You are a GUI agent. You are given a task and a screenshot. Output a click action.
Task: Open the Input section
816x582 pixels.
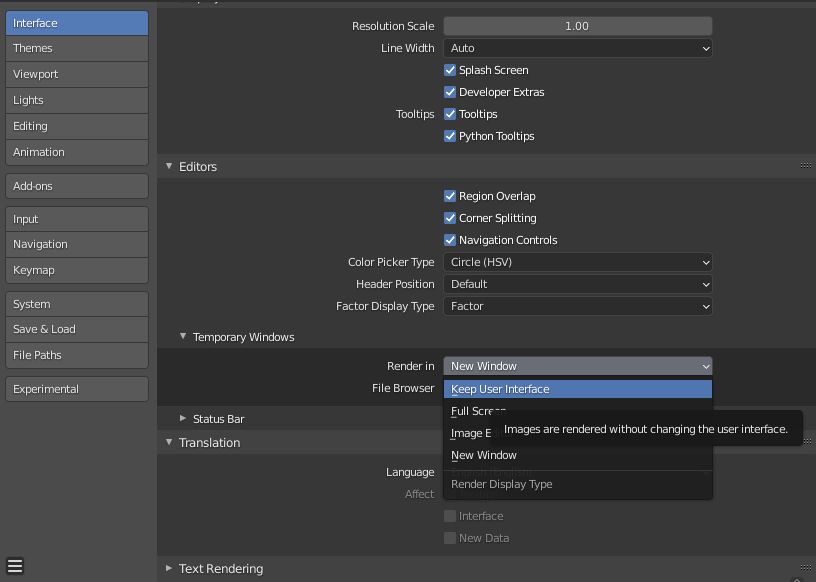click(x=77, y=219)
